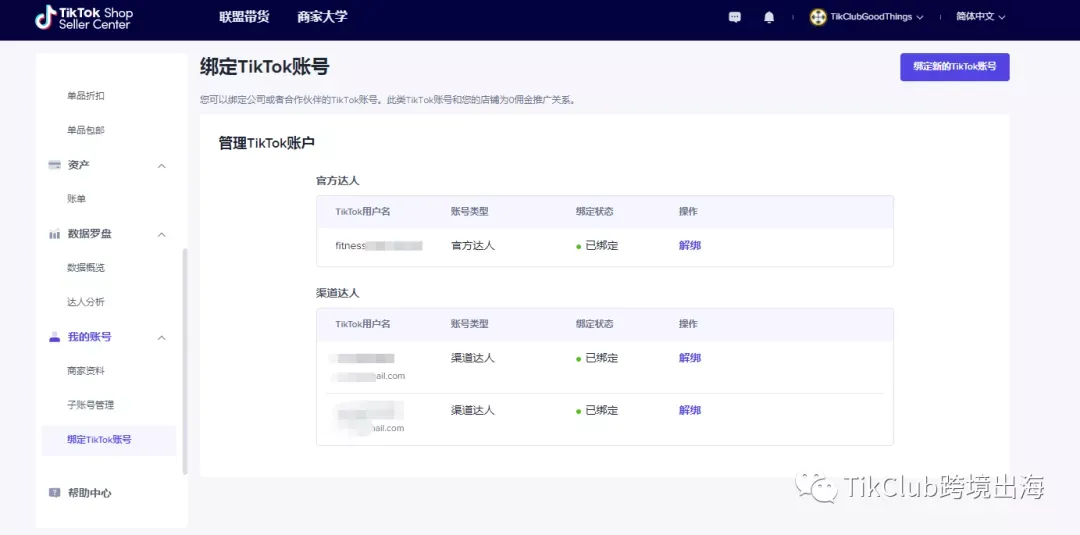Click the 帮助中心 question icon

(54, 493)
